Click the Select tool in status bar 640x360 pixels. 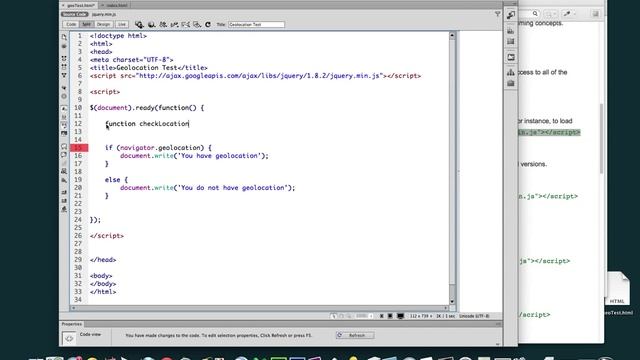click(333, 316)
